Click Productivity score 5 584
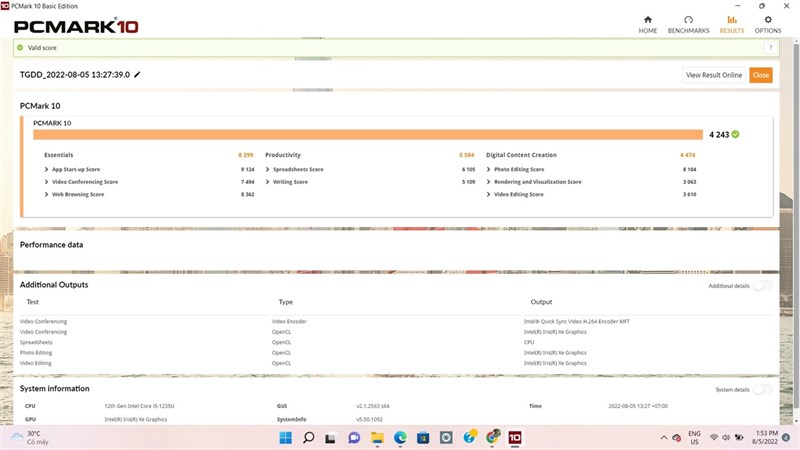The width and height of the screenshot is (800, 450). (x=466, y=155)
